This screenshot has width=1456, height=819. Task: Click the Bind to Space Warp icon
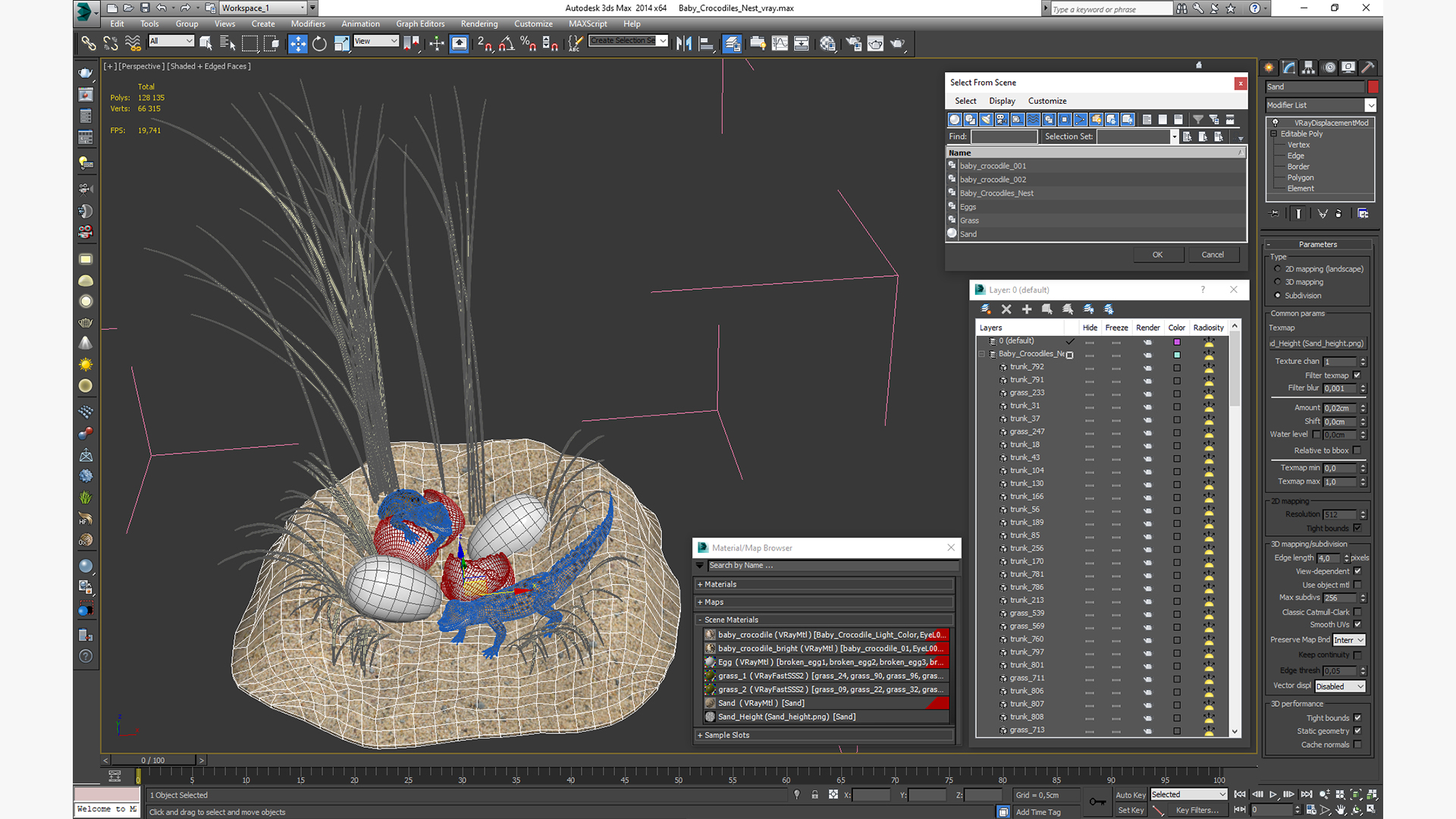point(133,43)
